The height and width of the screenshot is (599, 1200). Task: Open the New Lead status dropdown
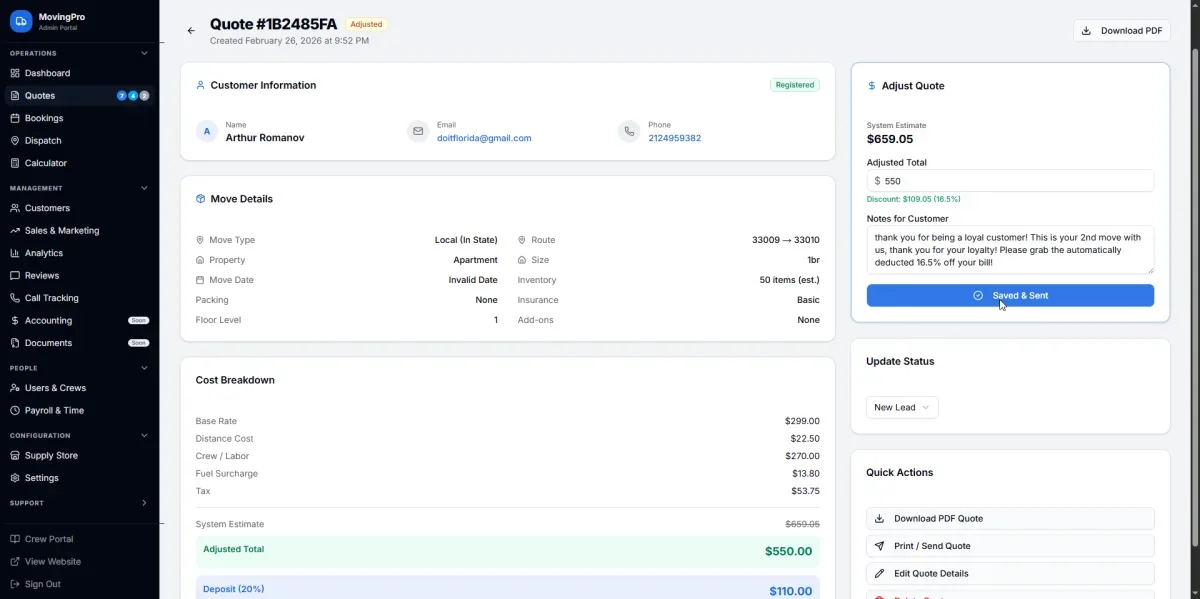coord(901,407)
